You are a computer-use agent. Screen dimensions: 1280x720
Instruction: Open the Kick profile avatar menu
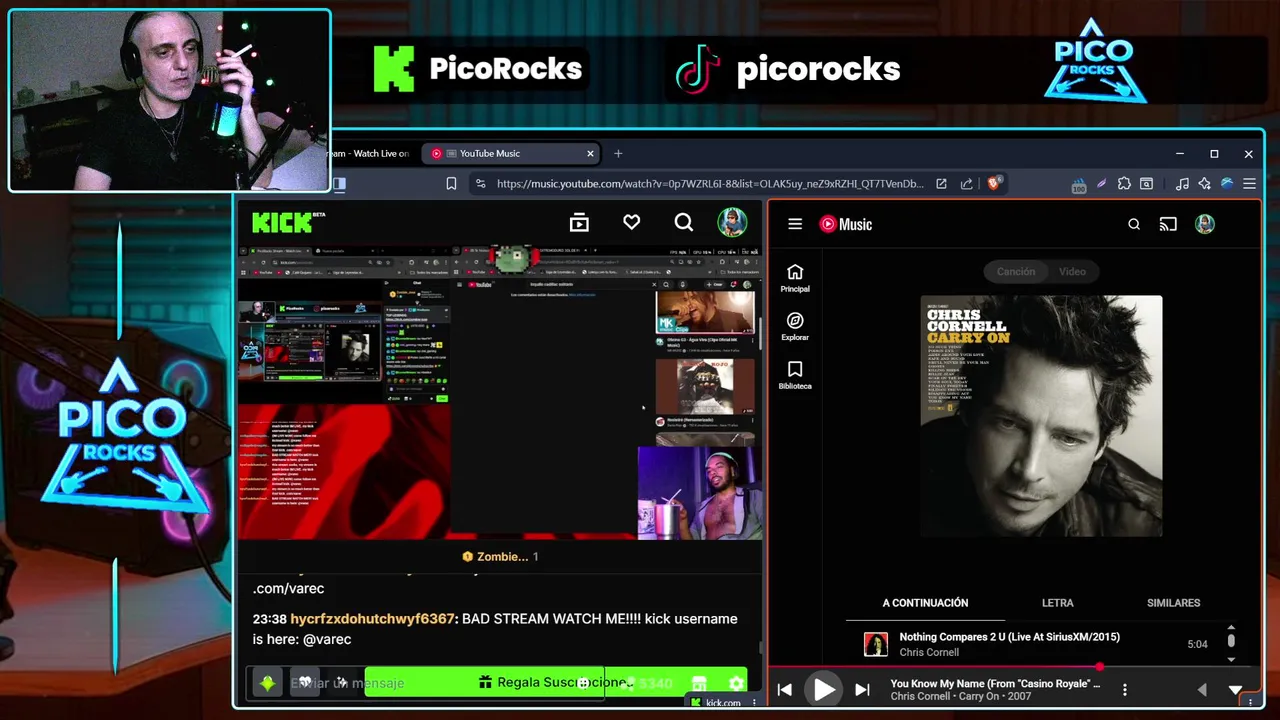[x=732, y=222]
